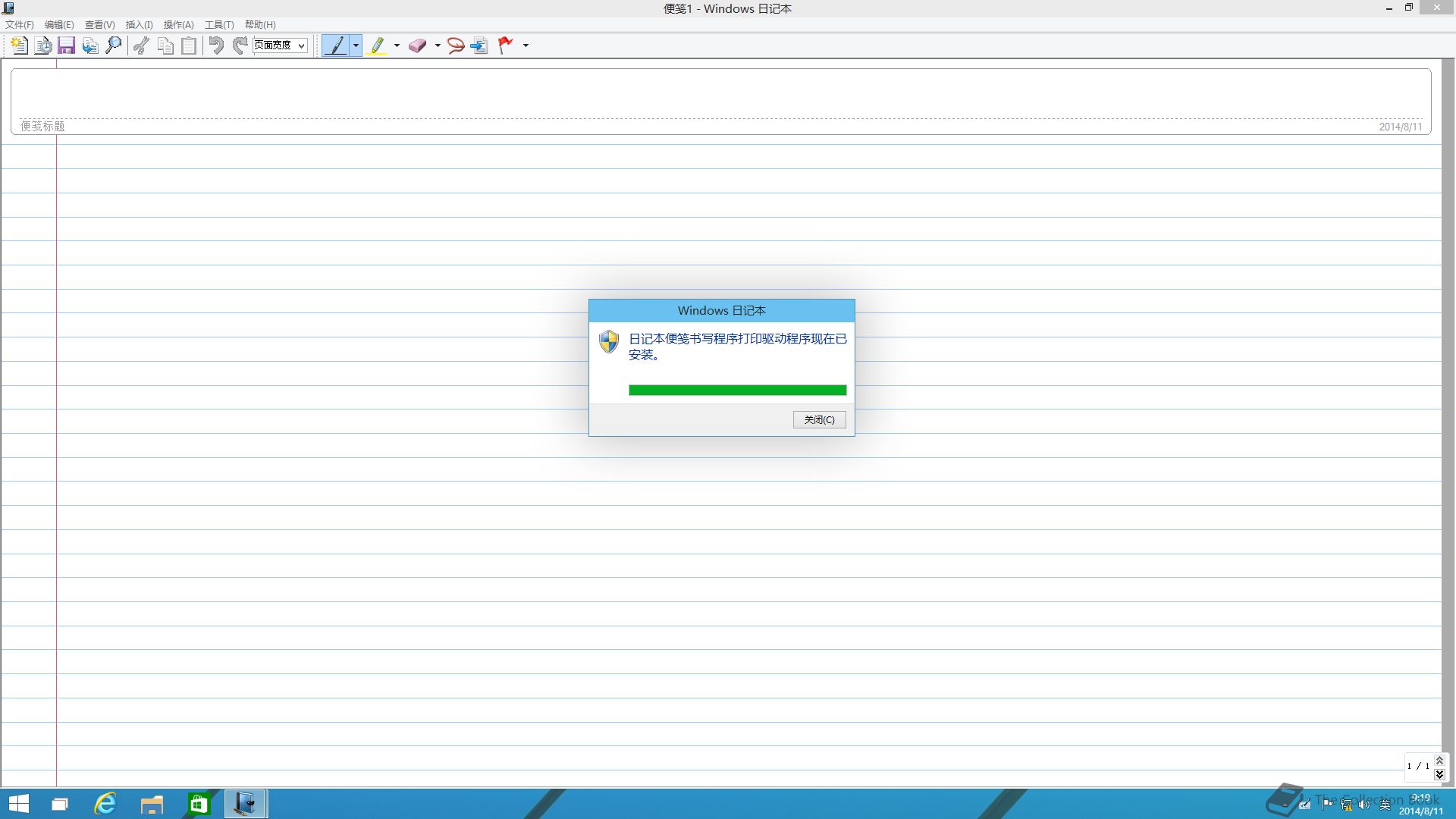The height and width of the screenshot is (819, 1456).
Task: Restore down the Windows Journal window
Action: pos(1409,8)
